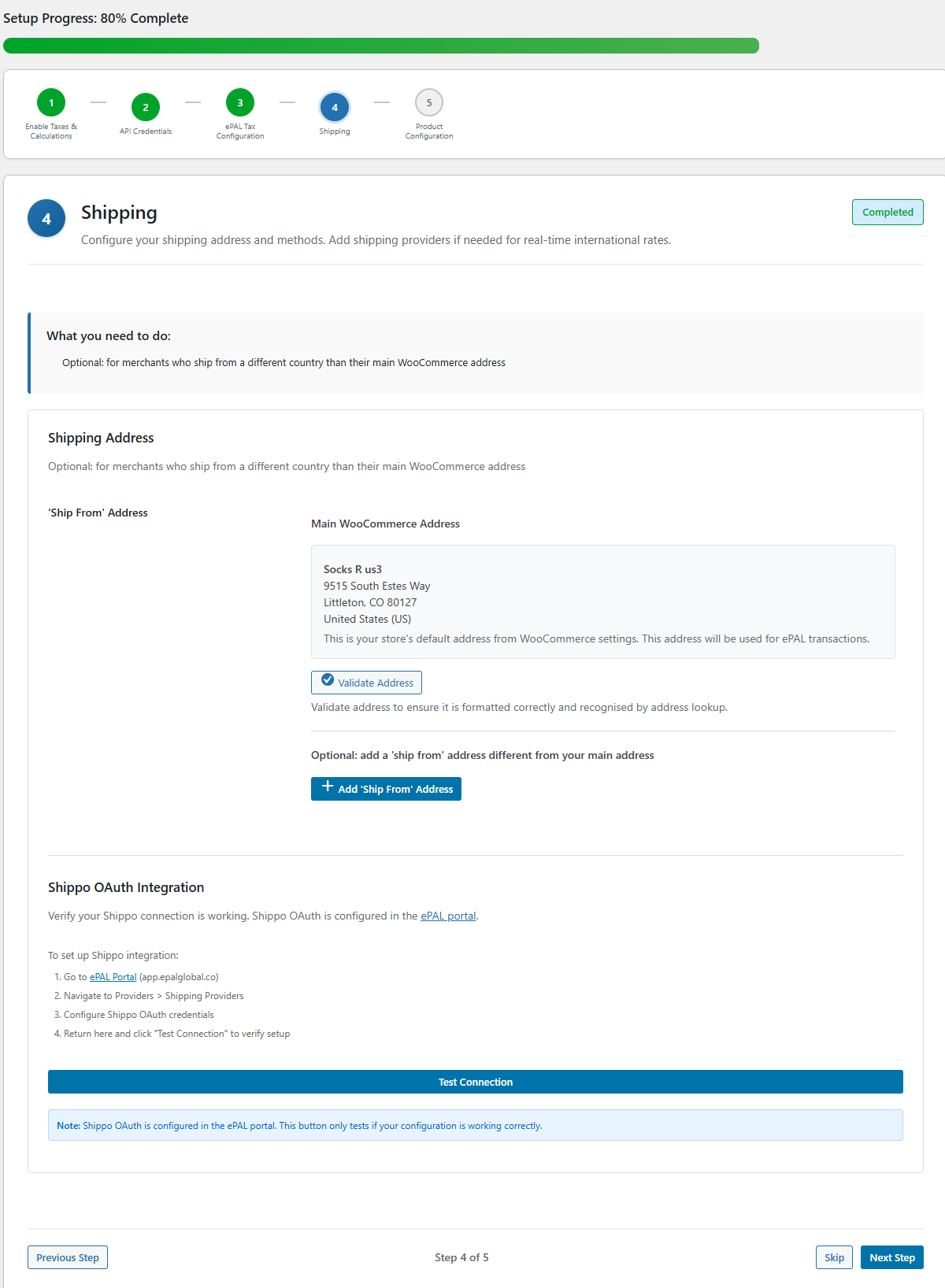The height and width of the screenshot is (1288, 945).
Task: Click plus icon on Add Ship From
Action: coord(328,786)
